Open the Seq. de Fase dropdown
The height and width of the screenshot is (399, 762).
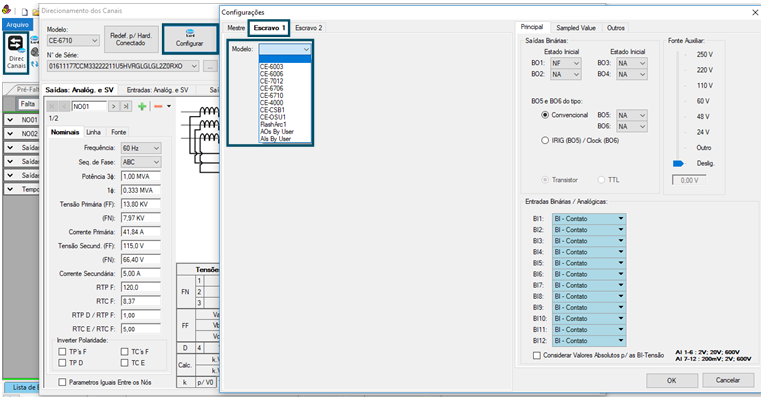(x=141, y=162)
